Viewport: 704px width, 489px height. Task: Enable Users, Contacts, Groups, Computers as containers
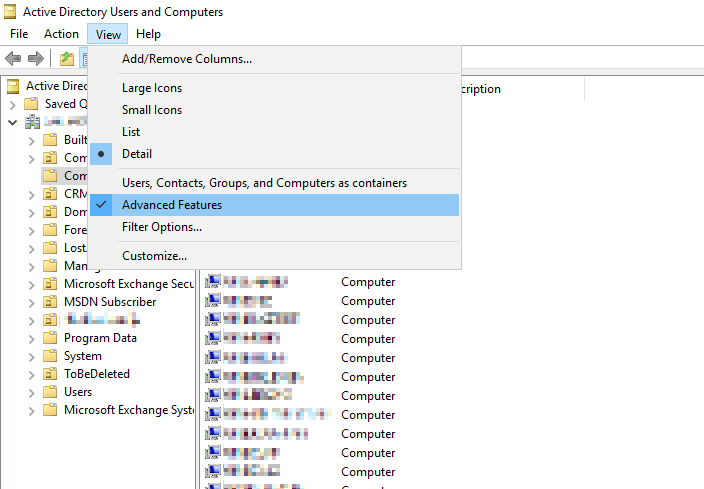(274, 183)
